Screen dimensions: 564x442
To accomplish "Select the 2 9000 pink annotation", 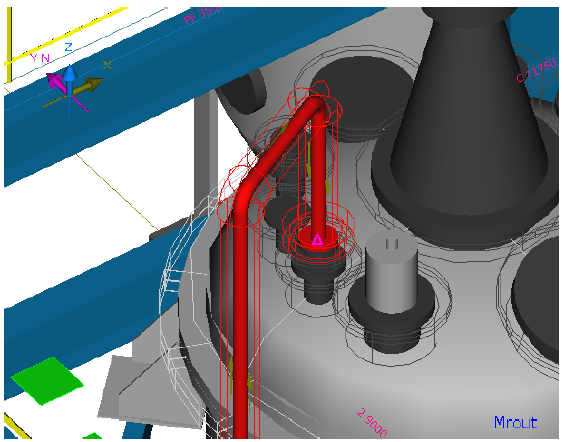I will (372, 422).
